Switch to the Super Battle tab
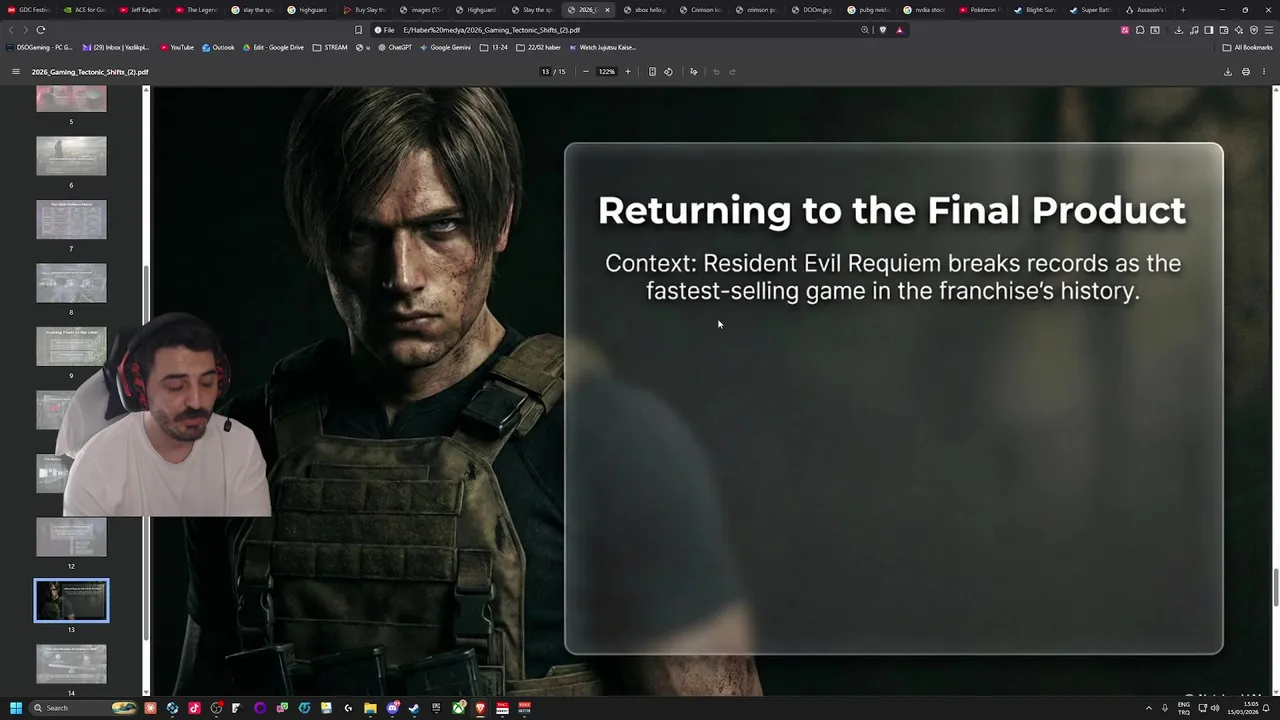1280x720 pixels. coord(1091,10)
